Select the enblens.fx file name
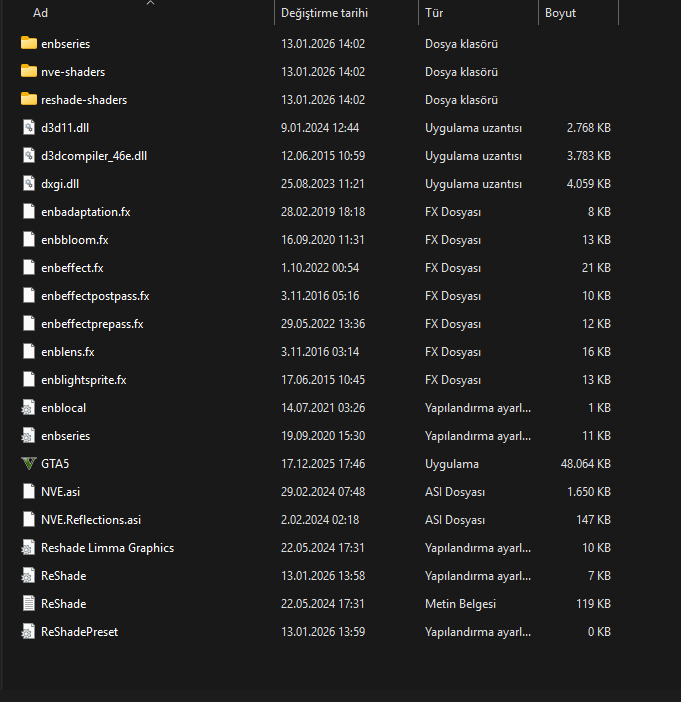The image size is (681, 702). coord(68,352)
